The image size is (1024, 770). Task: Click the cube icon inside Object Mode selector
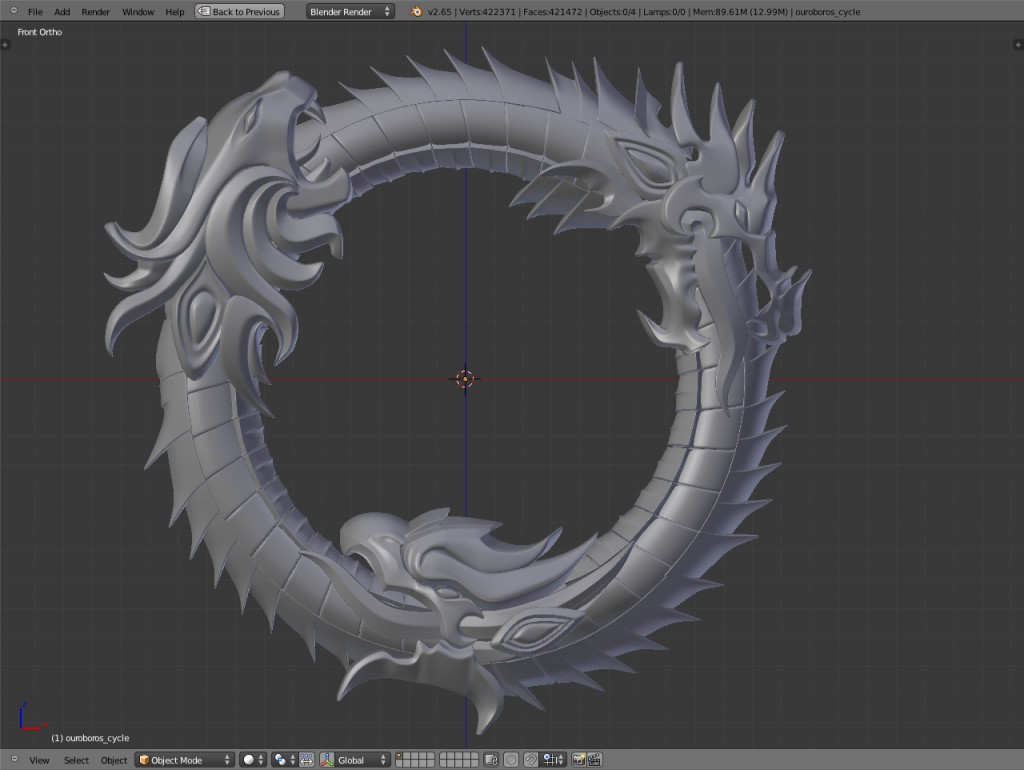pos(144,759)
